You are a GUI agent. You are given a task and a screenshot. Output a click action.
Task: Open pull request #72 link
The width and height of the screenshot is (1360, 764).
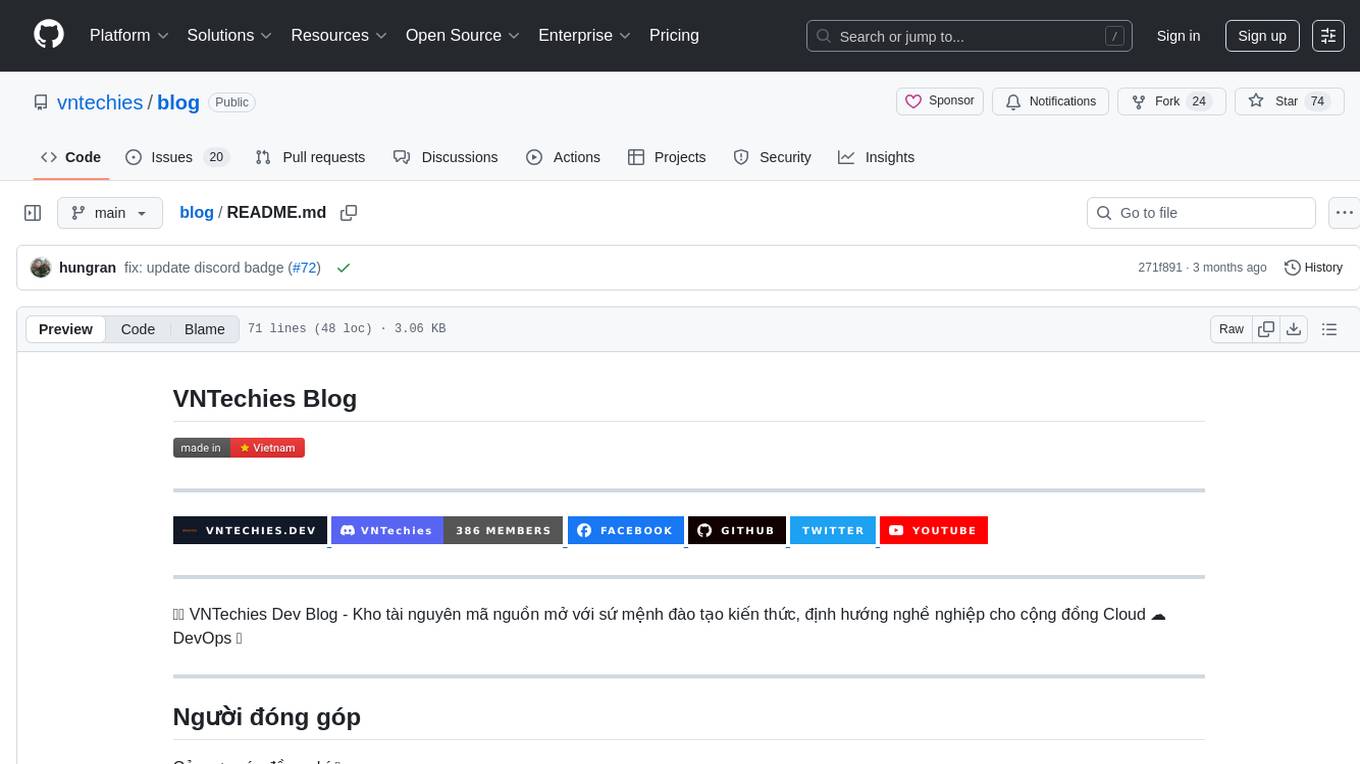click(304, 268)
